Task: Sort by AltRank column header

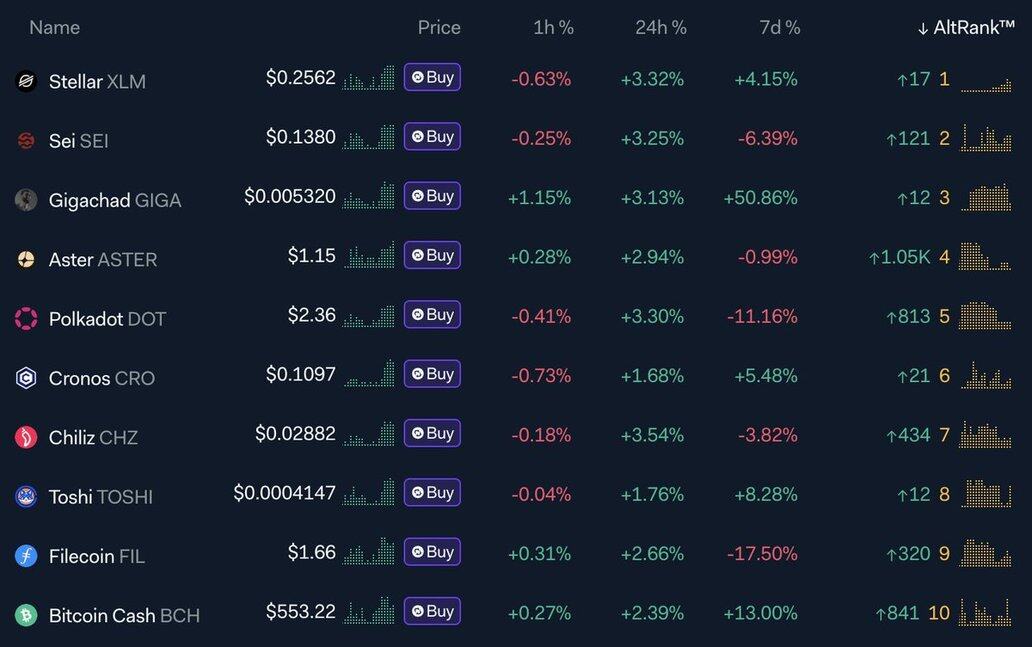Action: click(966, 28)
